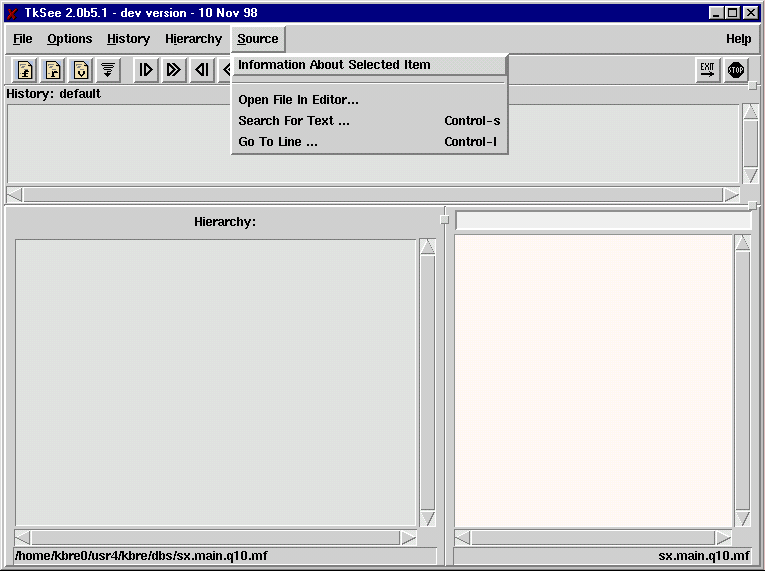Open the Hierarchy menu
This screenshot has width=765, height=571.
[x=193, y=39]
